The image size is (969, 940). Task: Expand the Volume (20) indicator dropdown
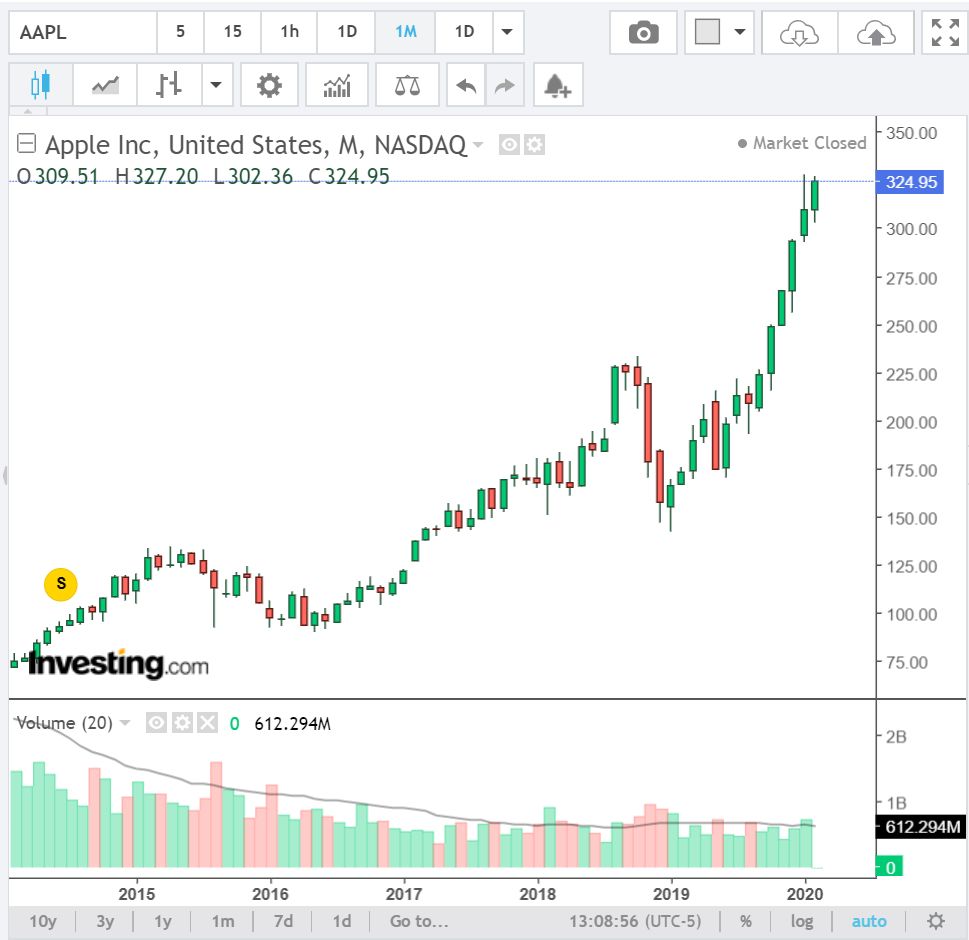point(125,722)
